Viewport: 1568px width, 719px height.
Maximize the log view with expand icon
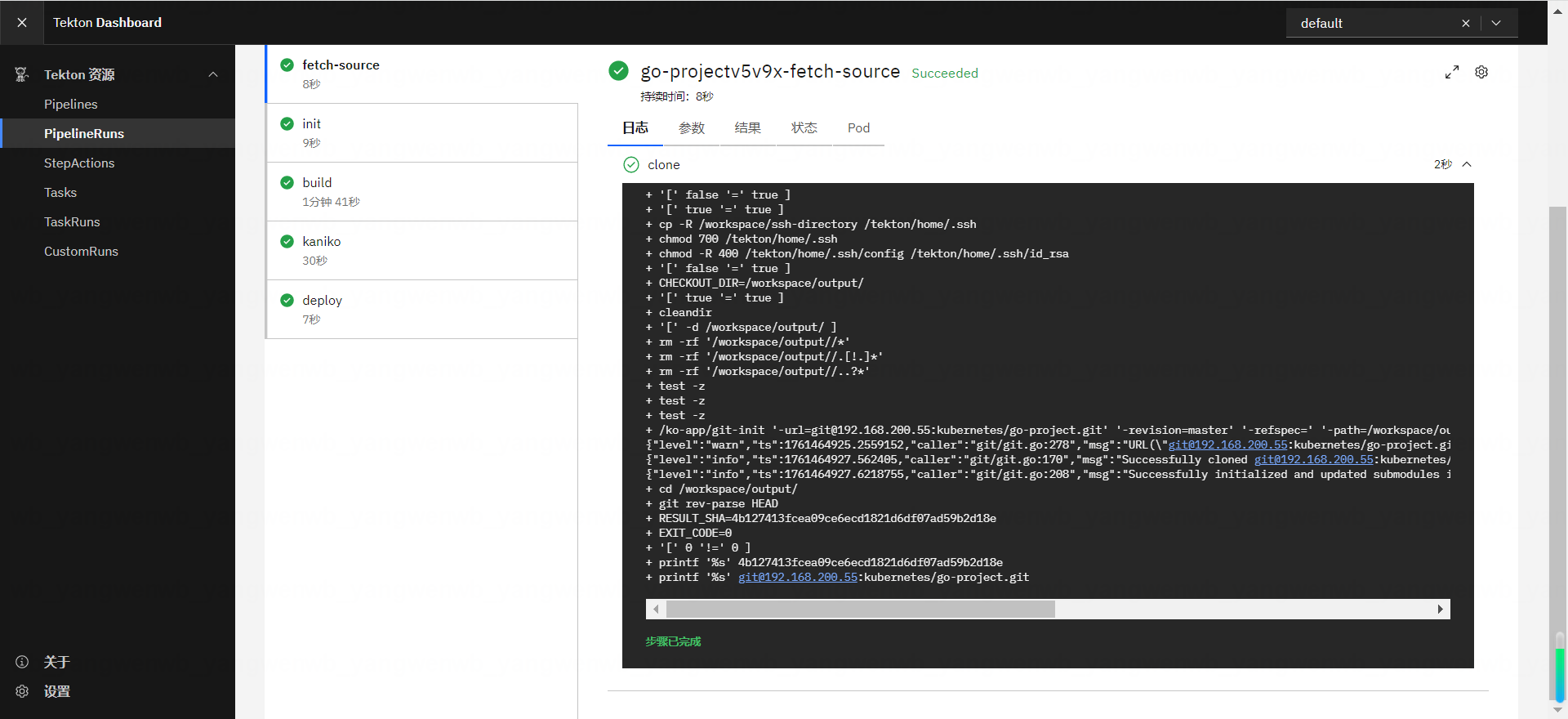point(1451,73)
